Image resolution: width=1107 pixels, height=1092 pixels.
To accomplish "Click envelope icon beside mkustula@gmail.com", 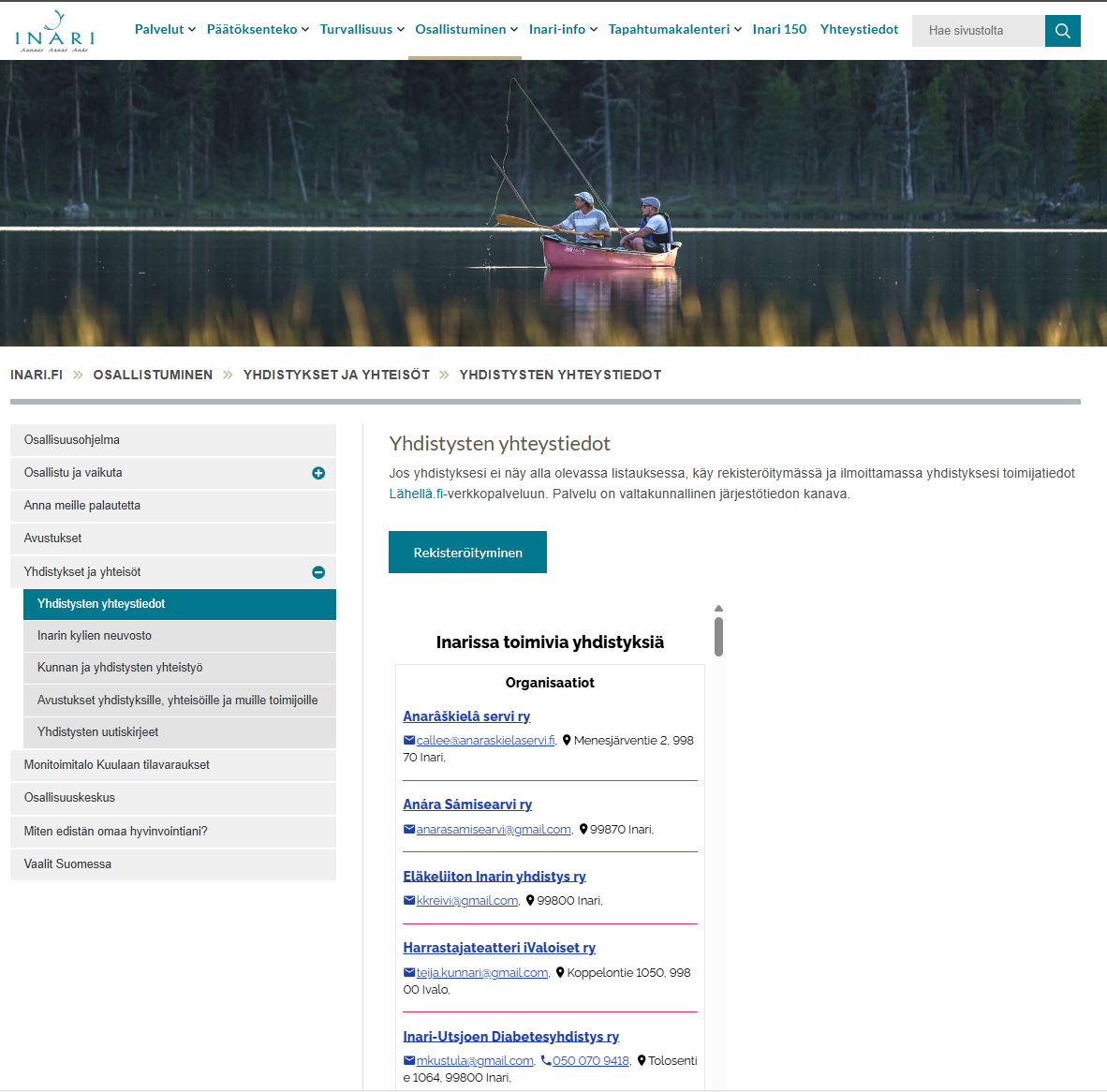I will click(x=408, y=1061).
